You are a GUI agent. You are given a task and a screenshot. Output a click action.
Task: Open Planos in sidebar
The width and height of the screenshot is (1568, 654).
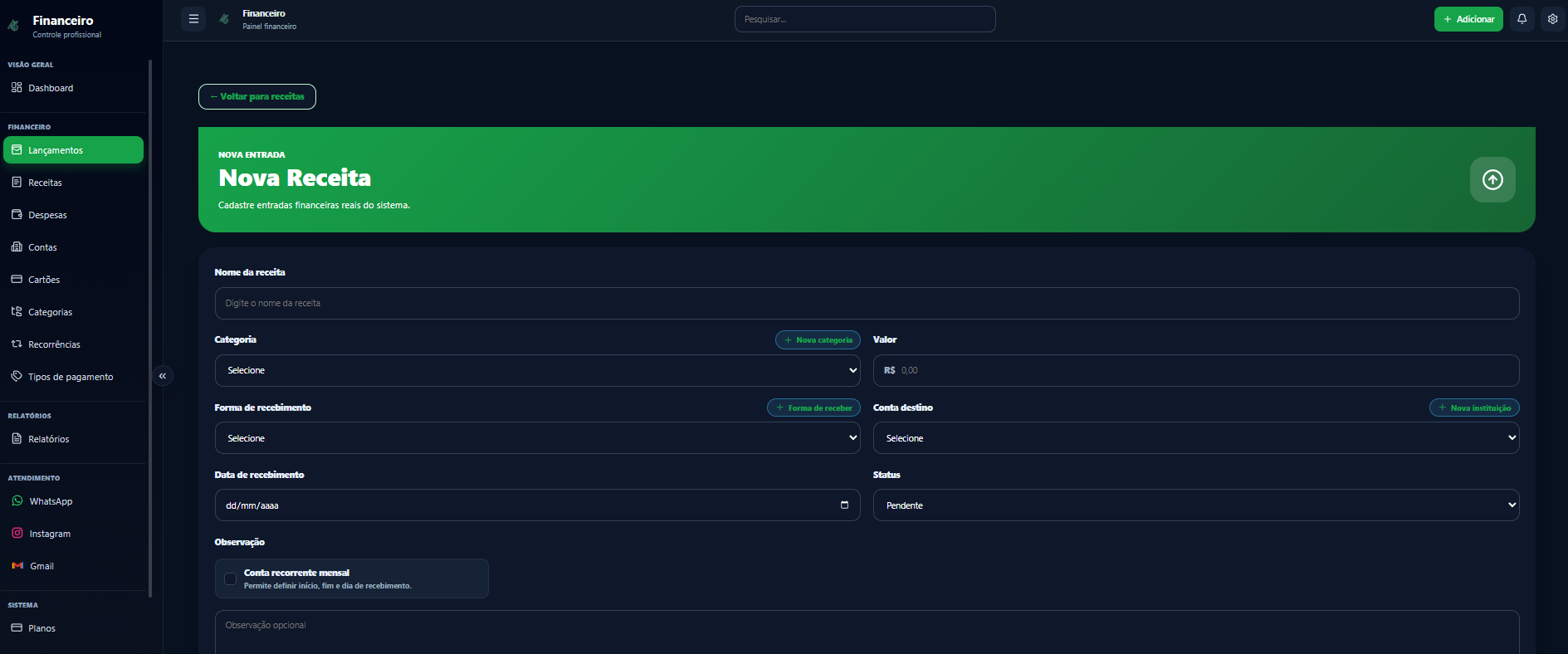point(73,628)
